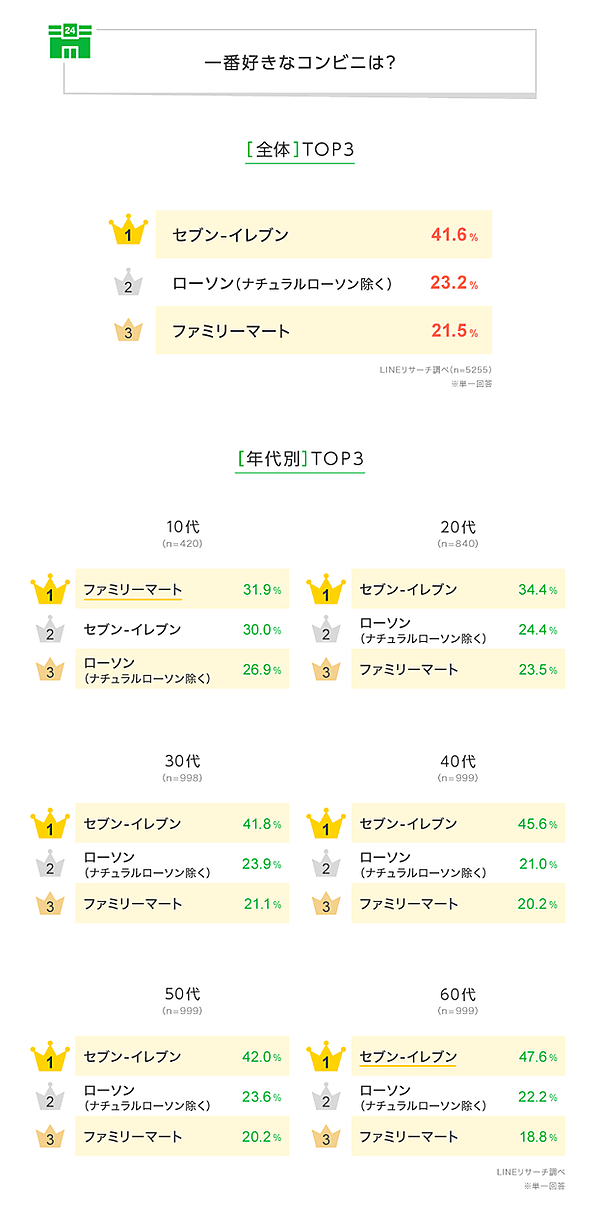Select the silver number 2 crown in overall ranking
Viewport: 600px width, 1213px height.
coord(128,284)
